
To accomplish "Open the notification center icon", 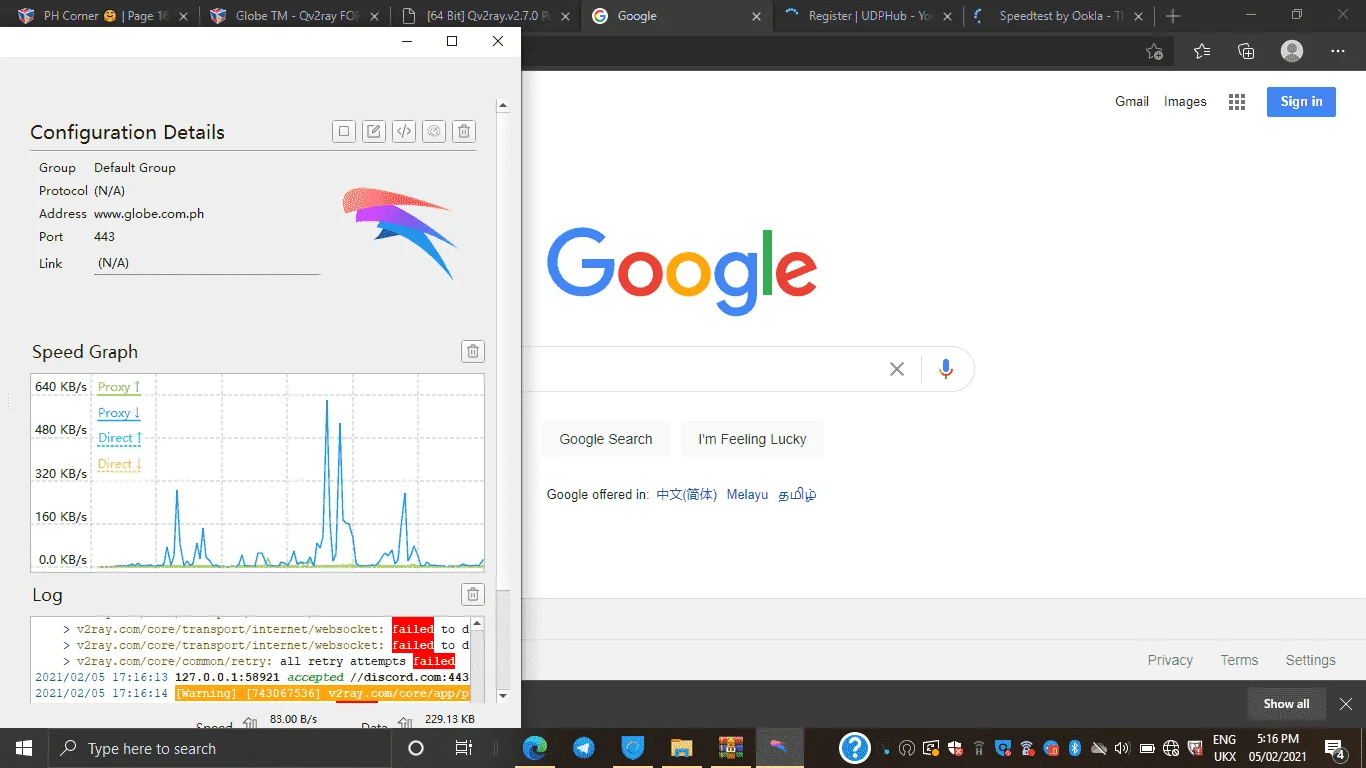I will (x=1335, y=748).
